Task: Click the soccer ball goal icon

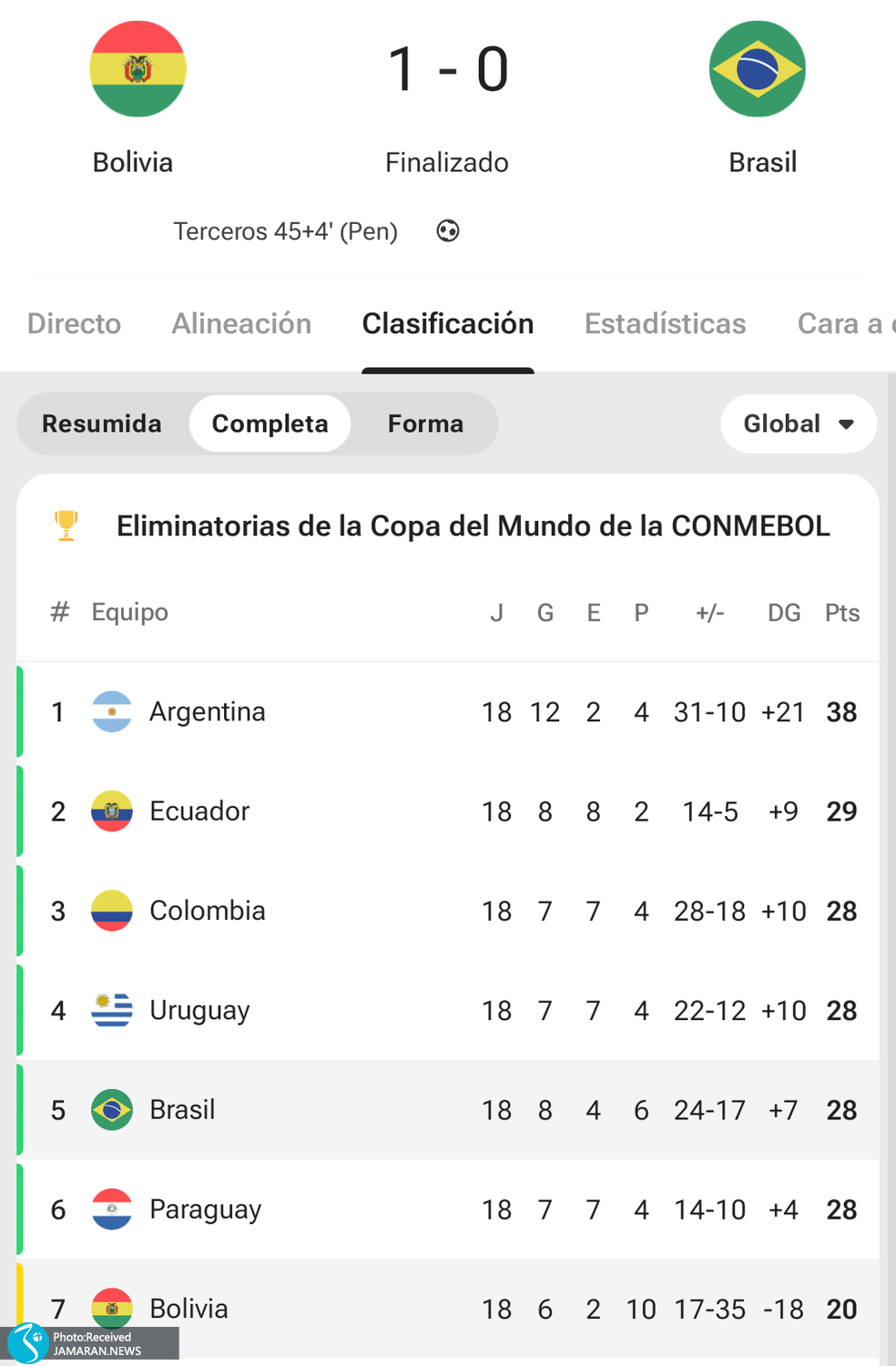Action: pos(448,231)
